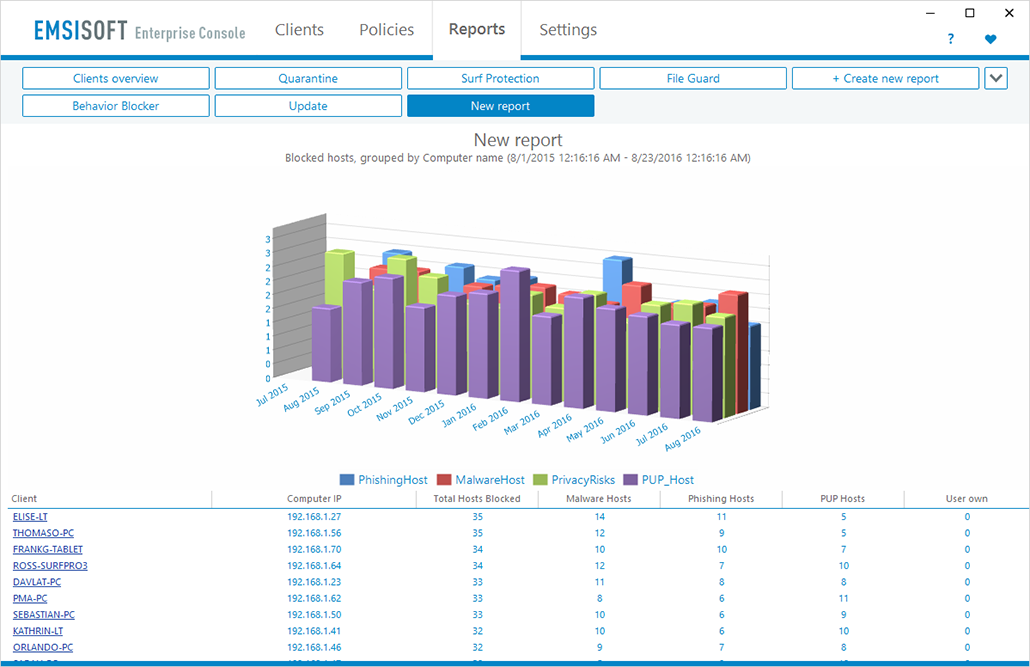Sort by Malware Hosts column header
Screen dimensions: 1030x667
click(598, 499)
